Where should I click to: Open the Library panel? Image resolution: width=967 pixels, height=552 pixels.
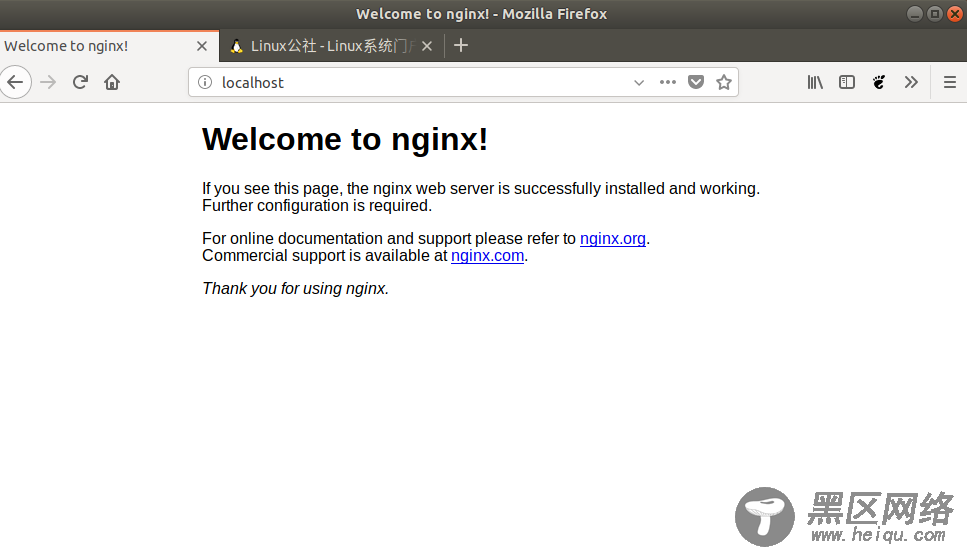click(815, 82)
